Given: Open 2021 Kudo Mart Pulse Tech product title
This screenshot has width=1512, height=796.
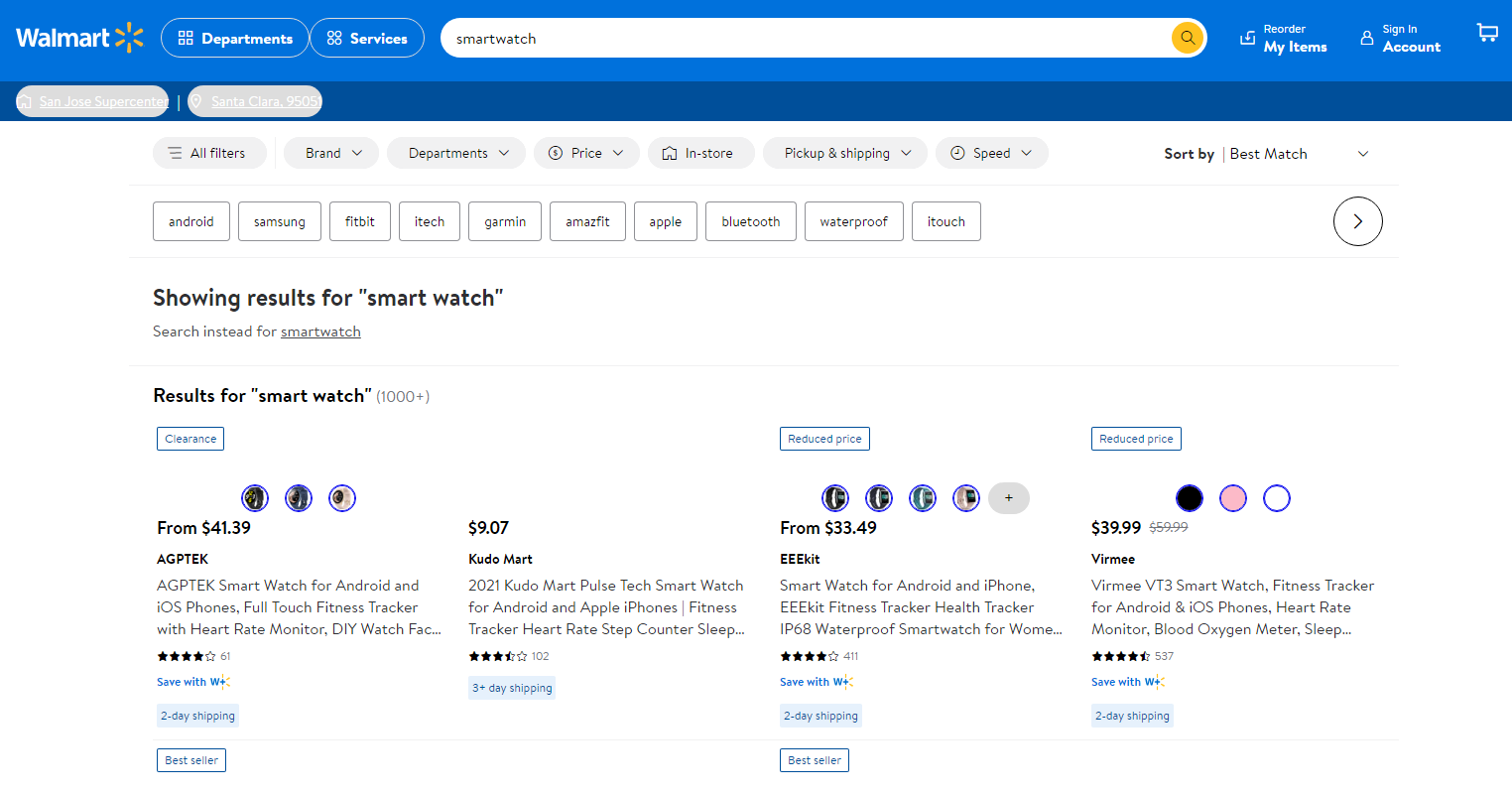Looking at the screenshot, I should point(607,607).
